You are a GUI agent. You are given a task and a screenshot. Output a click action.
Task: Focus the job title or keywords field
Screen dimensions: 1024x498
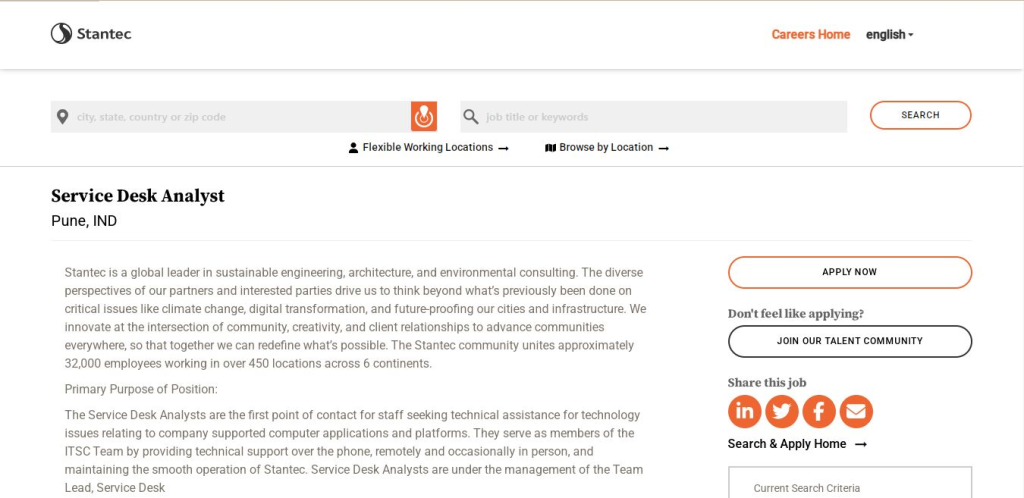point(654,117)
